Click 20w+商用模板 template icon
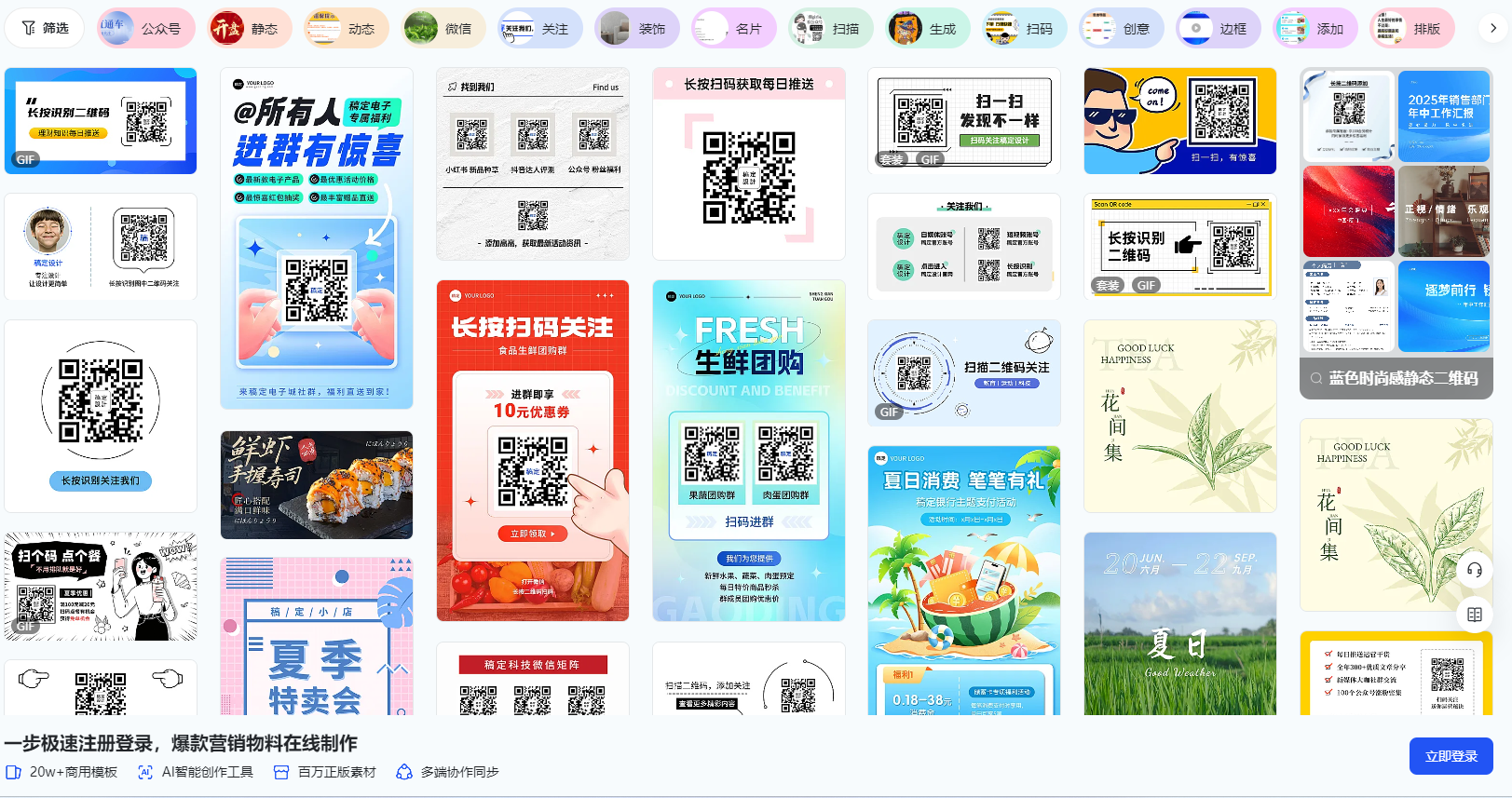Screen dimensions: 1512x798 (x=14, y=772)
